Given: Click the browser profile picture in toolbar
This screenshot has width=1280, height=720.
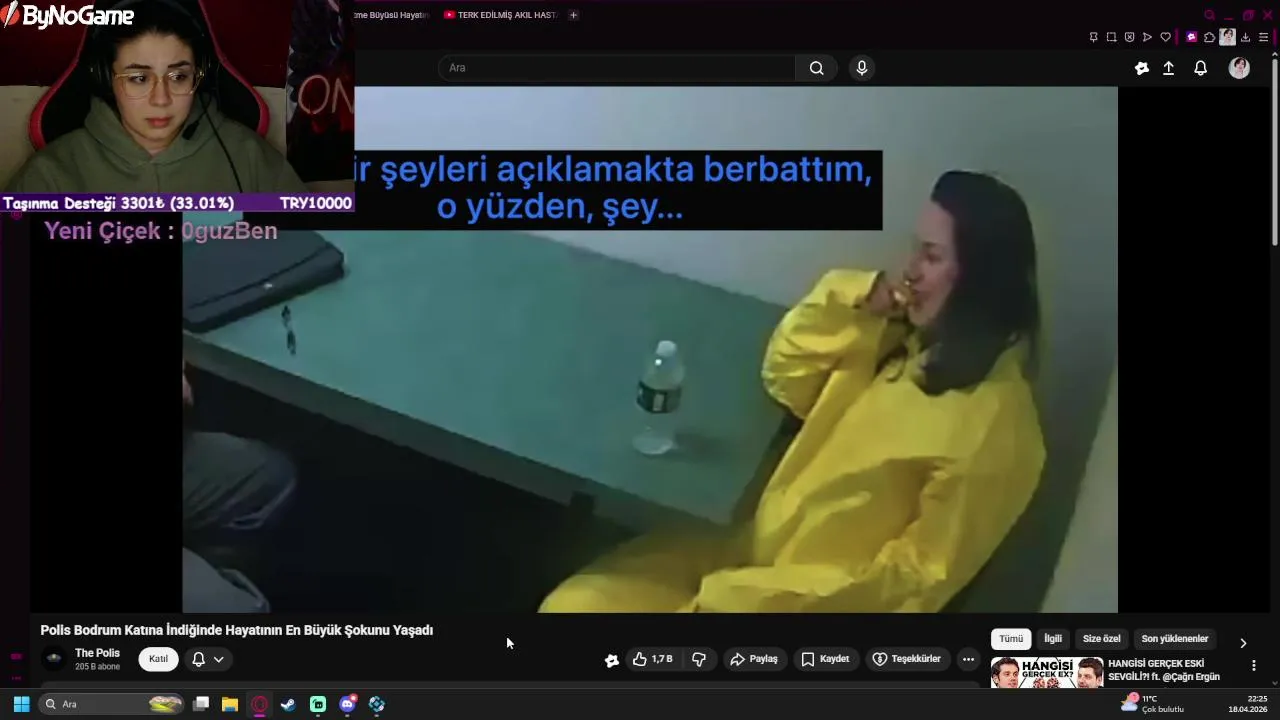Looking at the screenshot, I should (1227, 37).
